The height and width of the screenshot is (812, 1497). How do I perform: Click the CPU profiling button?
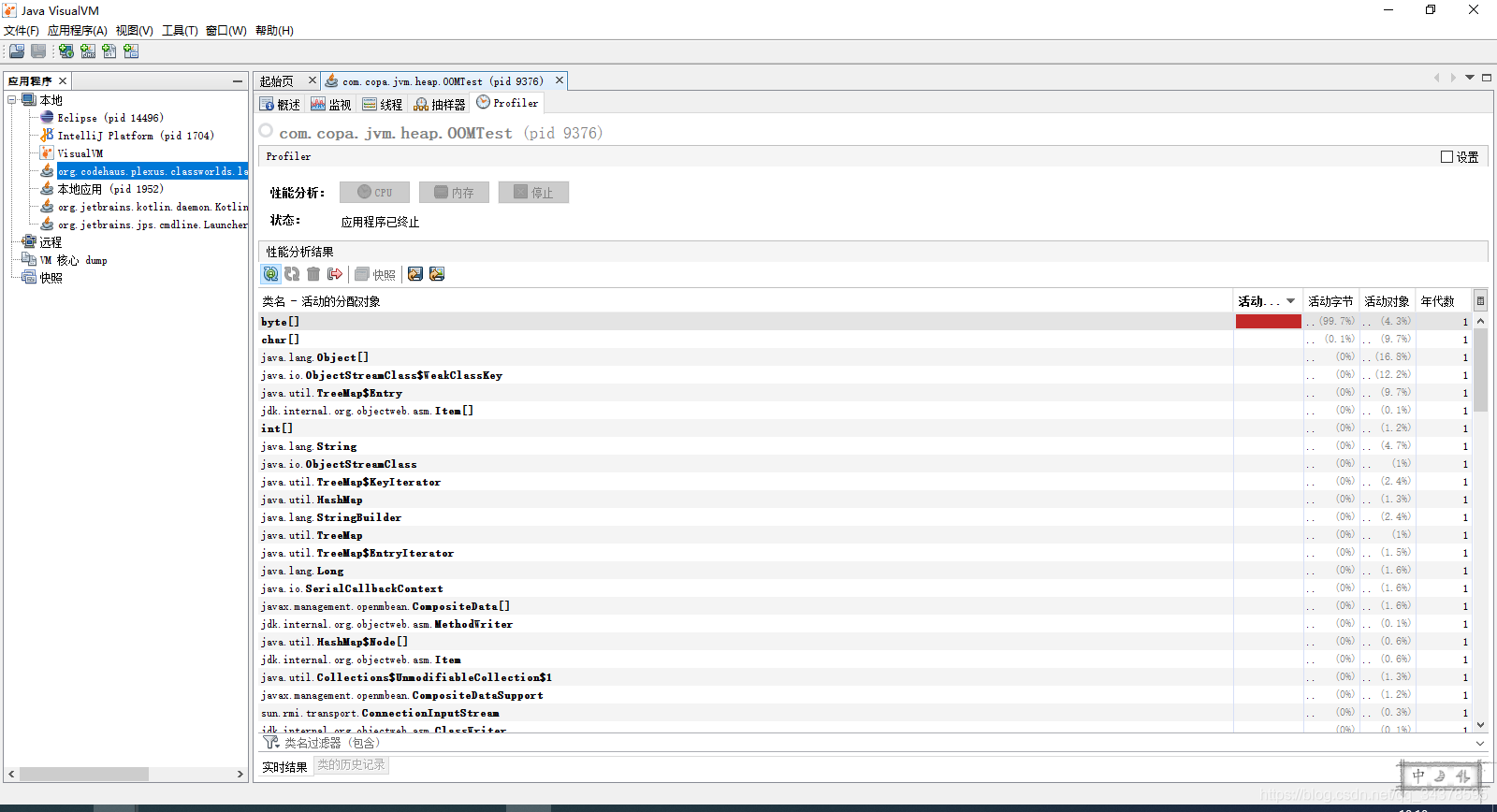pyautogui.click(x=374, y=193)
